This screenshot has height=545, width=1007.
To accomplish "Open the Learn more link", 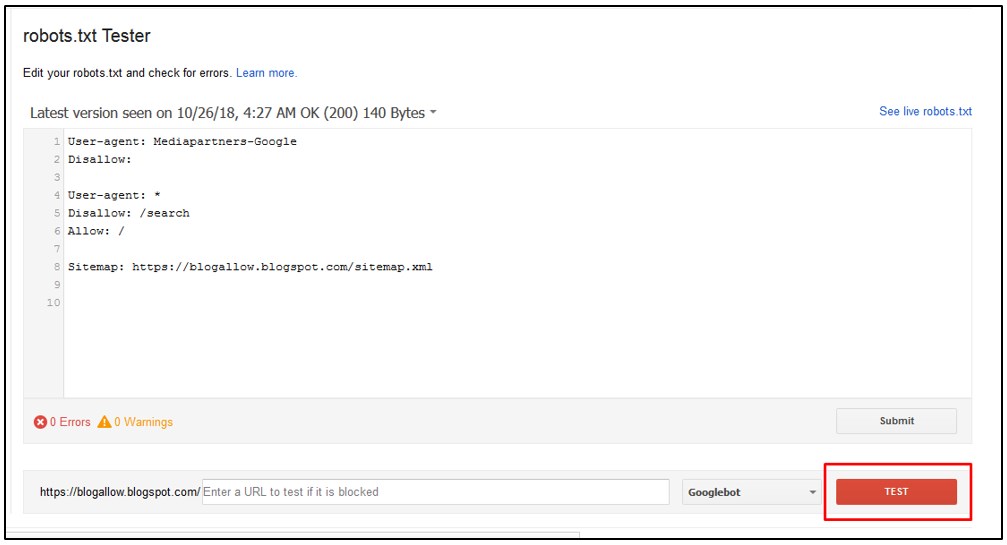I will tap(266, 73).
